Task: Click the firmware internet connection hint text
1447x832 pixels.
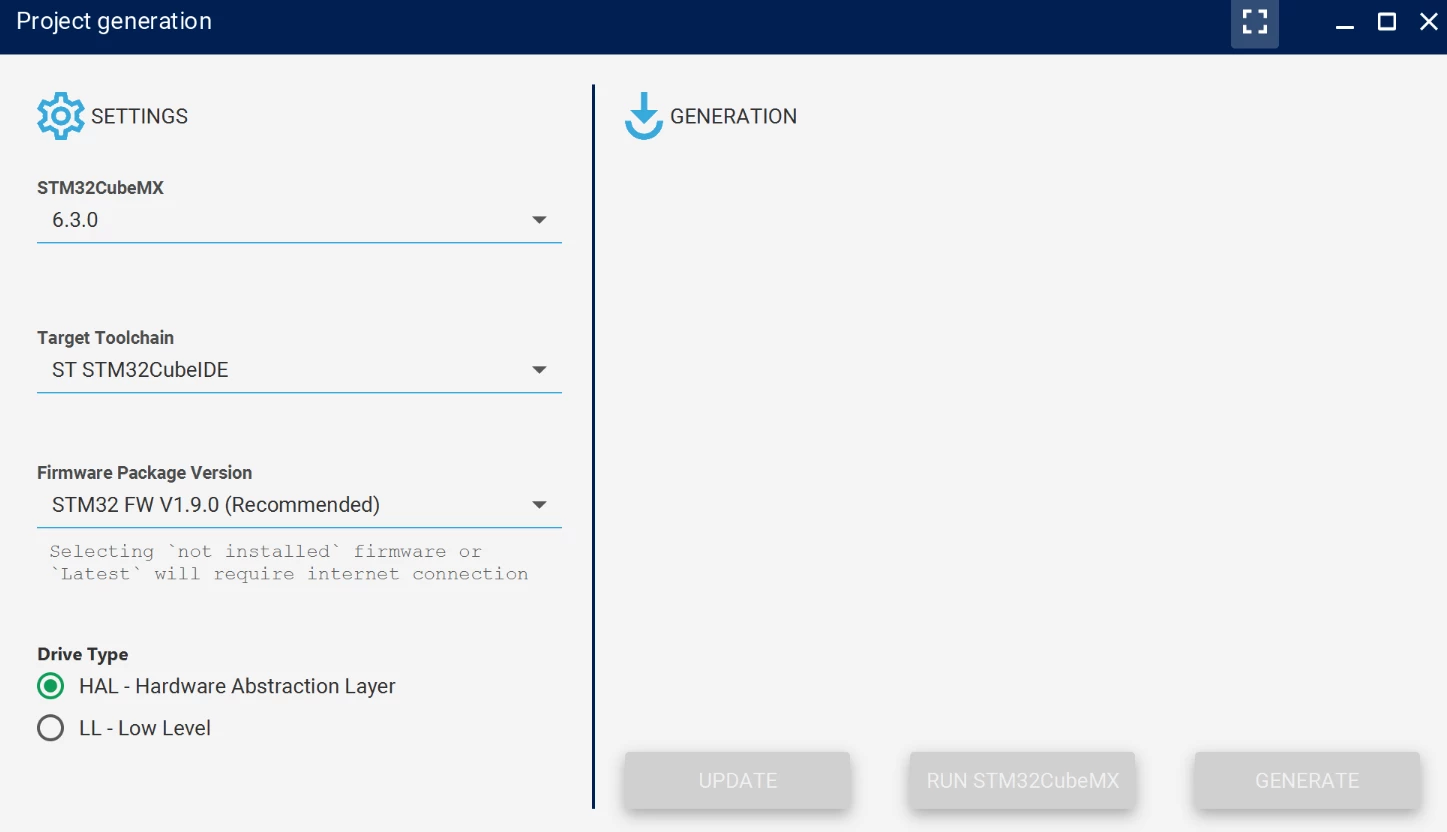Action: tap(289, 563)
